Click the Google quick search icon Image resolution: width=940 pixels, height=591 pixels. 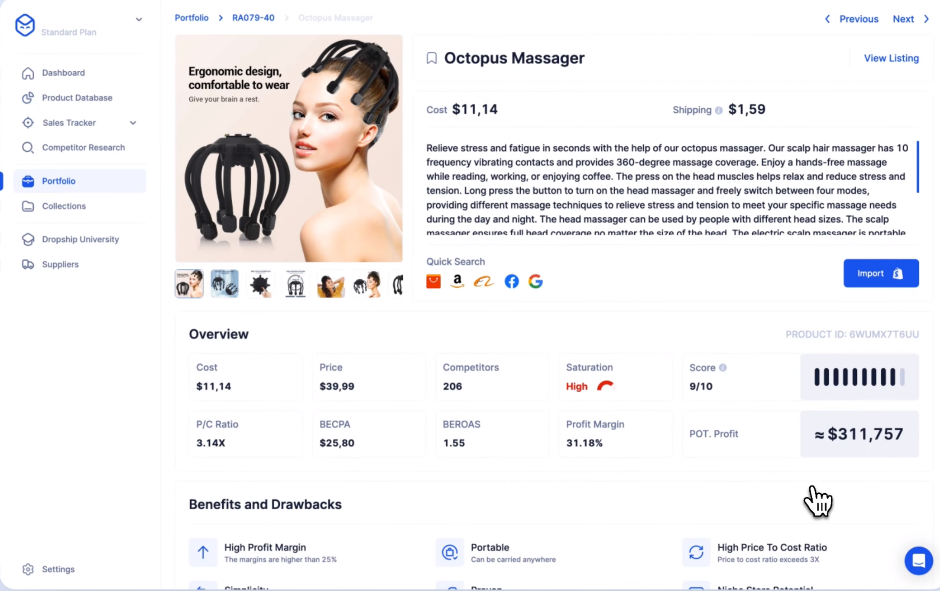point(535,281)
